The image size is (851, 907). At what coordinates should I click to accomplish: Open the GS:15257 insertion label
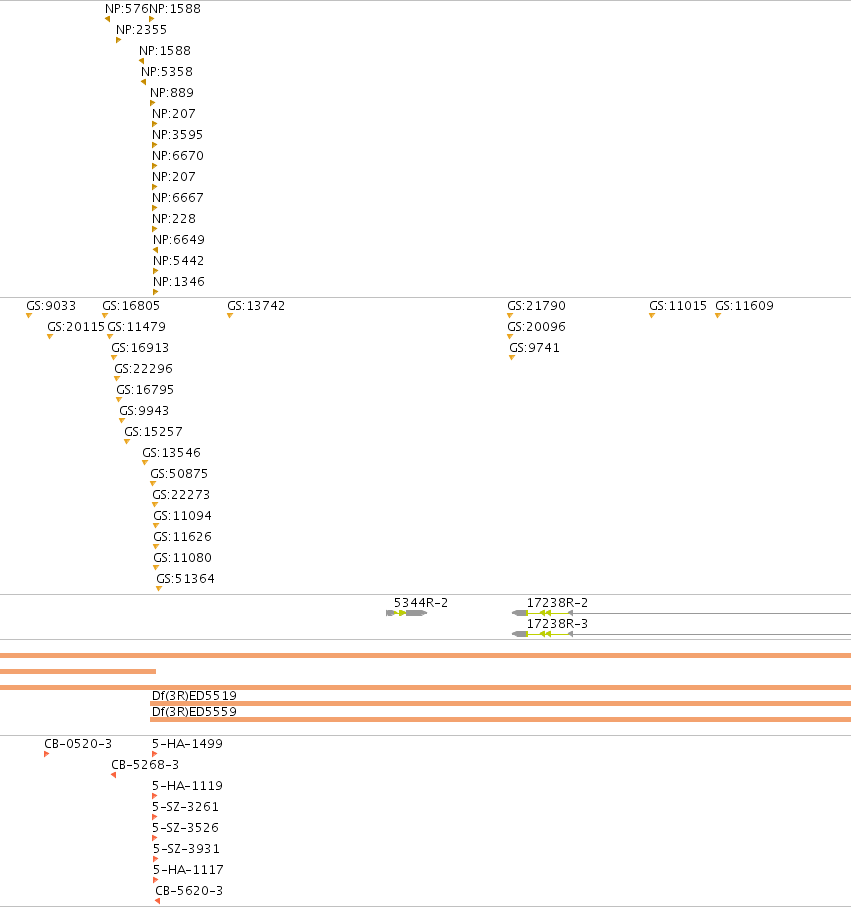point(153,432)
